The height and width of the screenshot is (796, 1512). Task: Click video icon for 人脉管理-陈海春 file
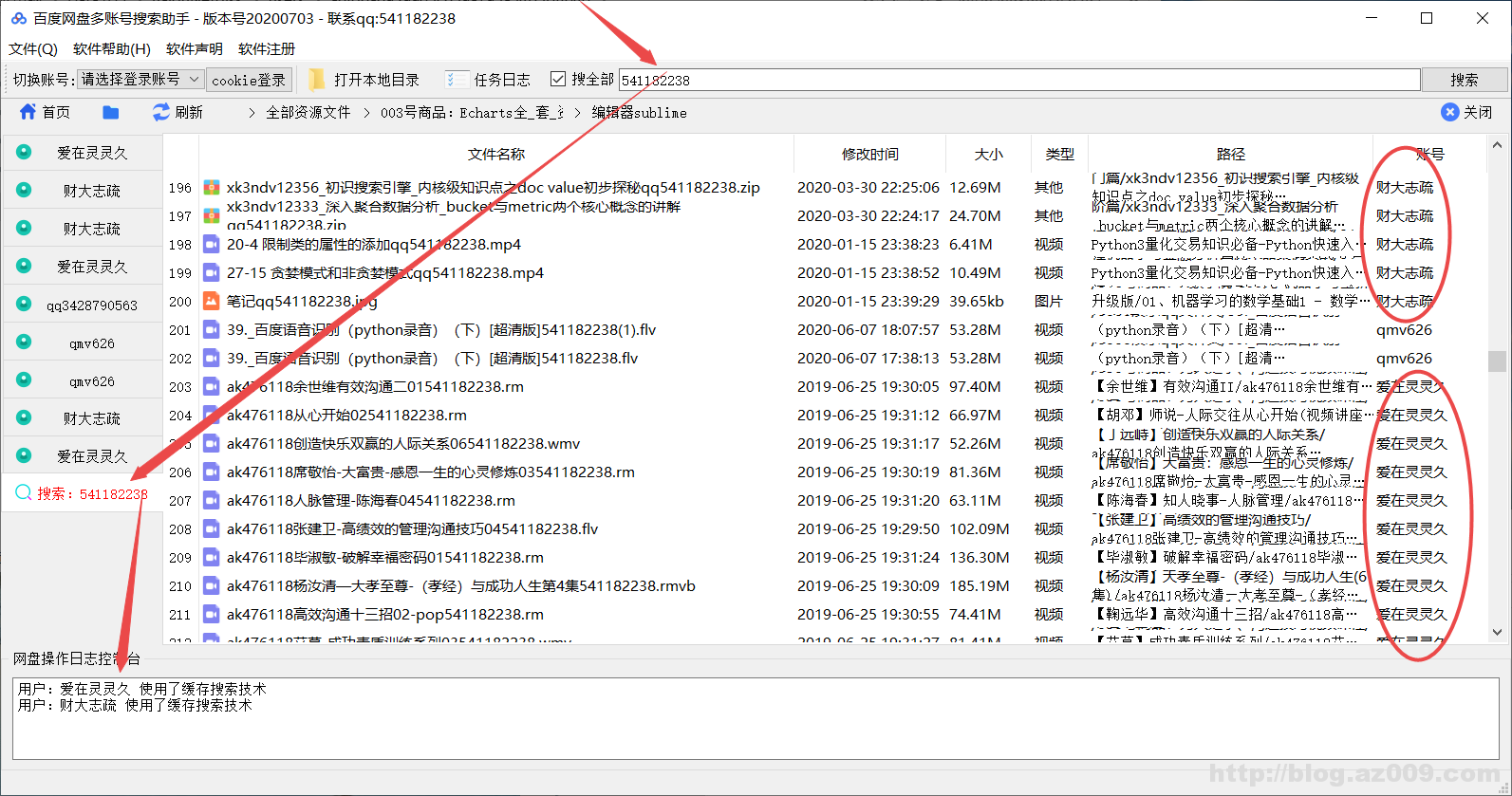coord(212,501)
